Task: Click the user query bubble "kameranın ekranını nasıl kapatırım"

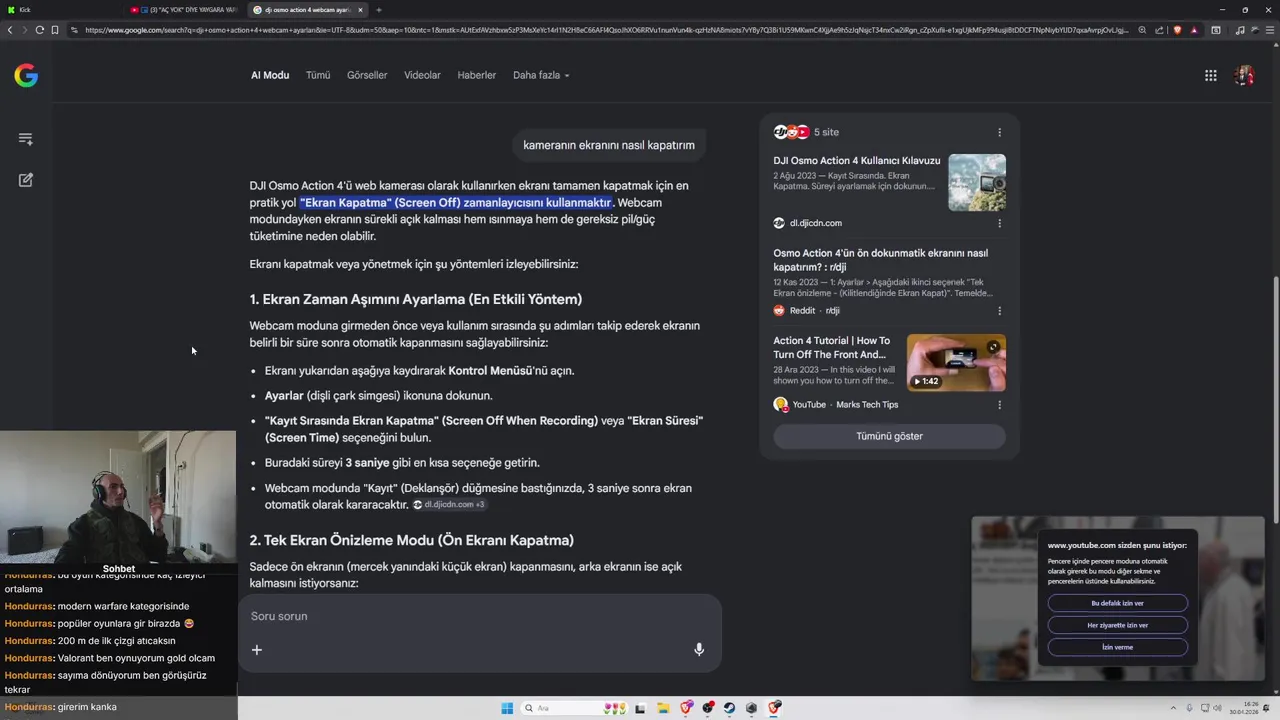Action: [x=609, y=145]
